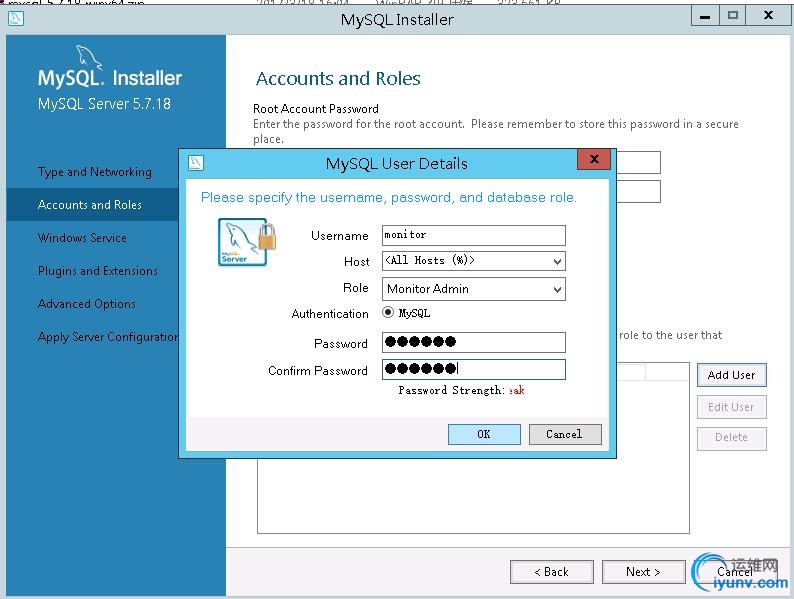Open the Plugins and Extensions step
The width and height of the screenshot is (794, 599).
coord(98,271)
